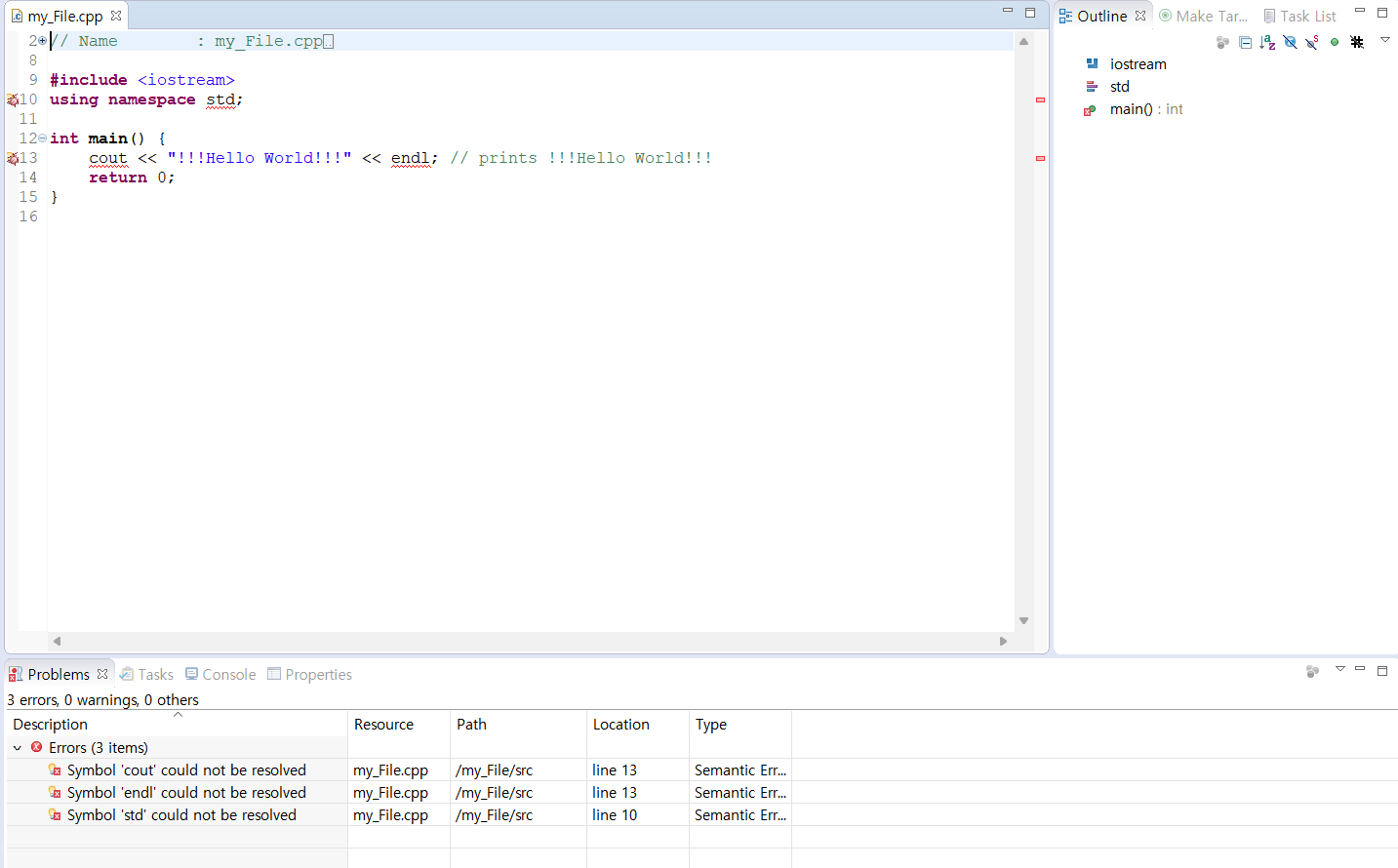Toggle Hide Non-Public Members green dot
This screenshot has height=868, width=1398.
1335,42
